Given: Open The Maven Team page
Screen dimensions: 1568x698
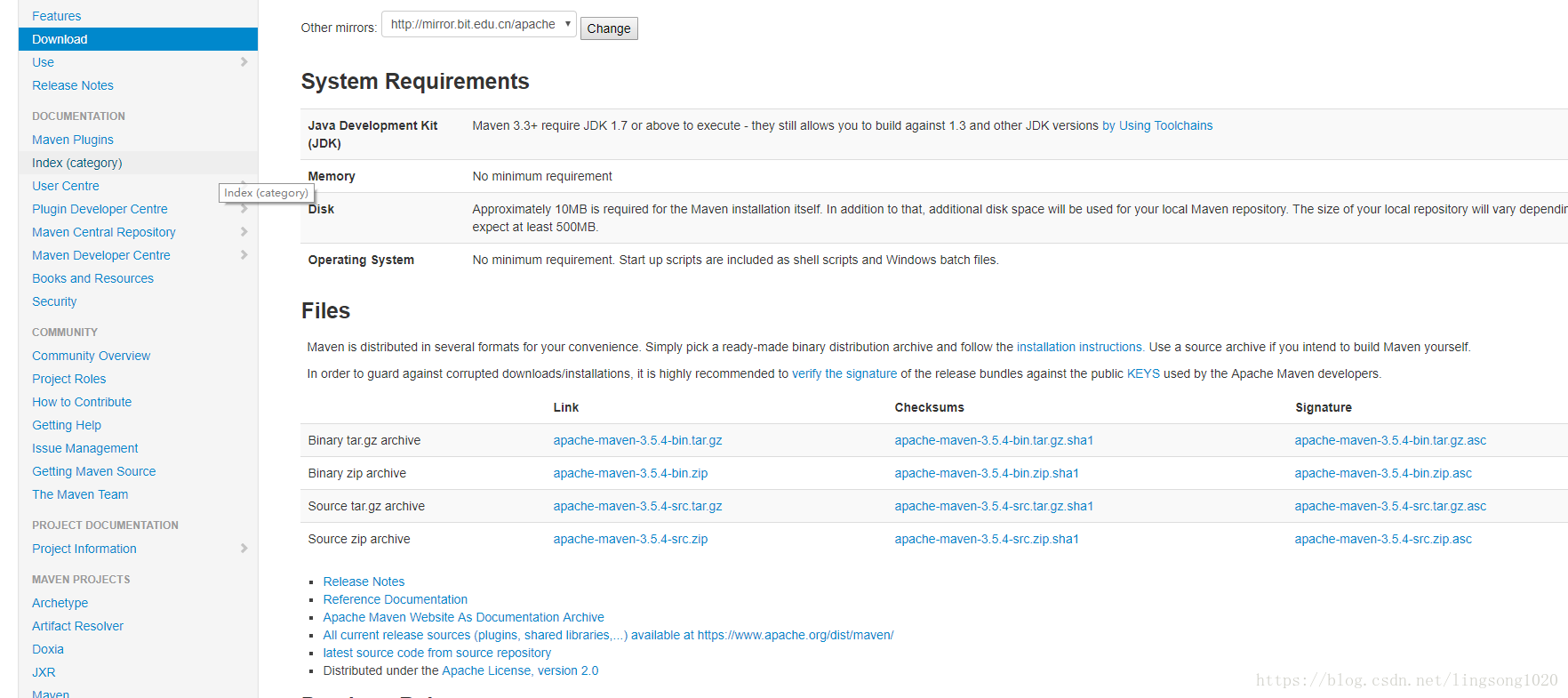Looking at the screenshot, I should (80, 494).
